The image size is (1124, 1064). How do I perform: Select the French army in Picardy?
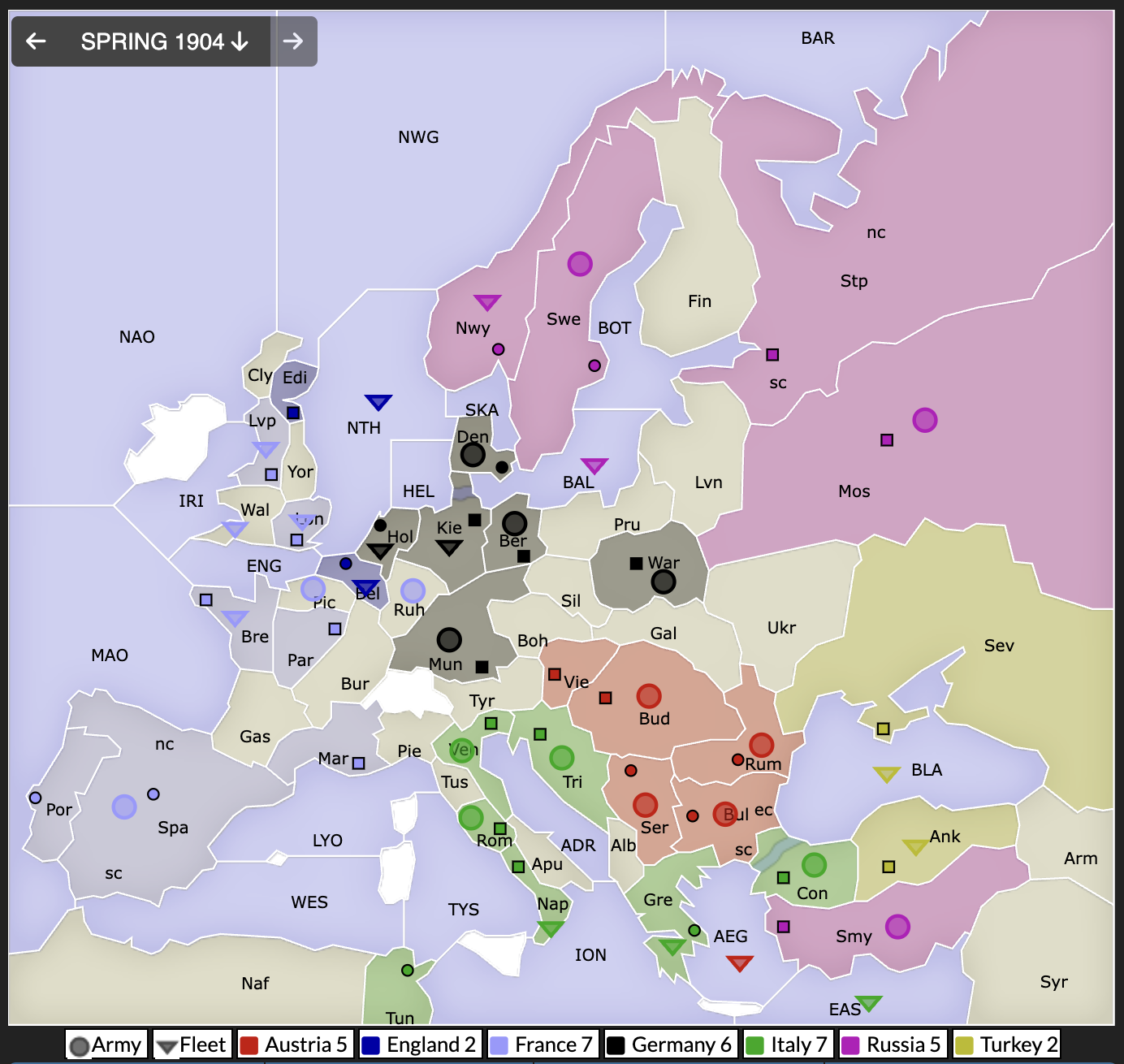click(x=313, y=589)
